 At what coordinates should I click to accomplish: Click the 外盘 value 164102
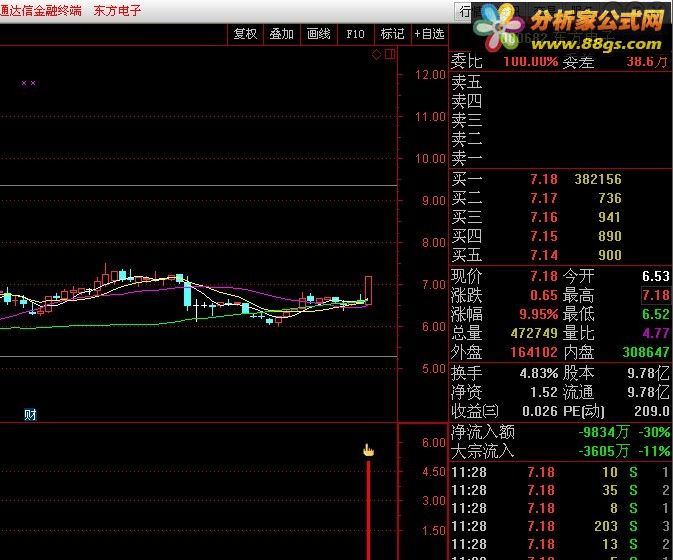[534, 352]
